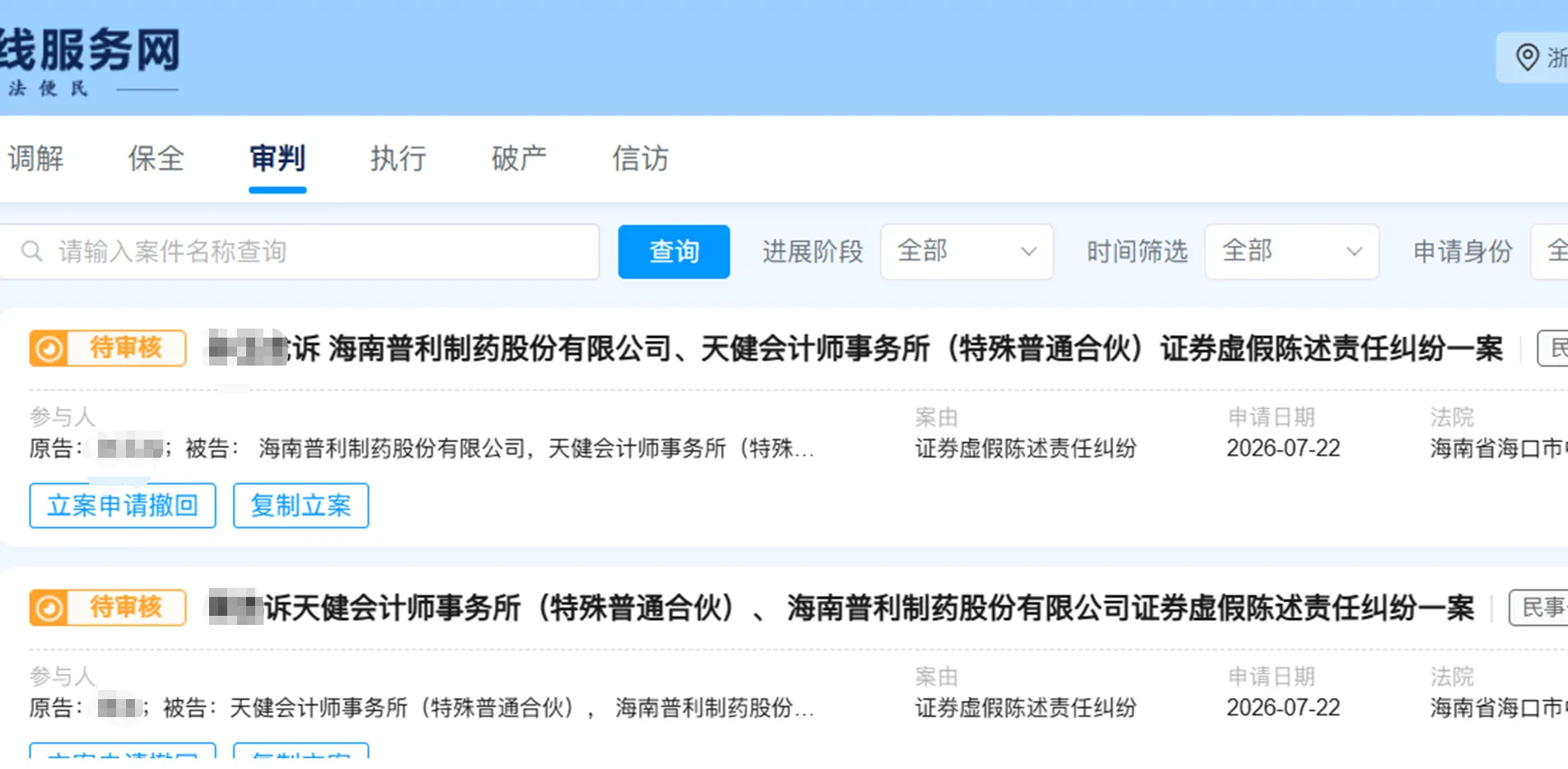Open first case titled 诉 海南普利制药股份有限公司、天健

click(855, 349)
